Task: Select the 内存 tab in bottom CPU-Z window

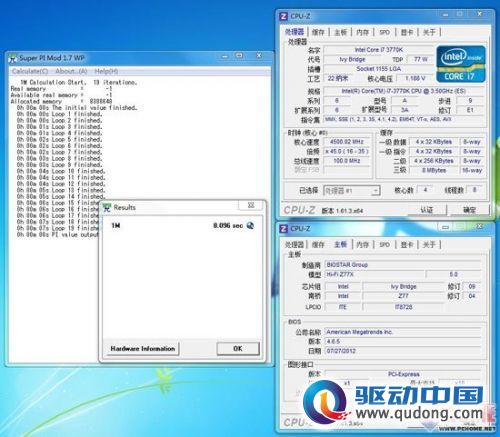Action: point(363,245)
